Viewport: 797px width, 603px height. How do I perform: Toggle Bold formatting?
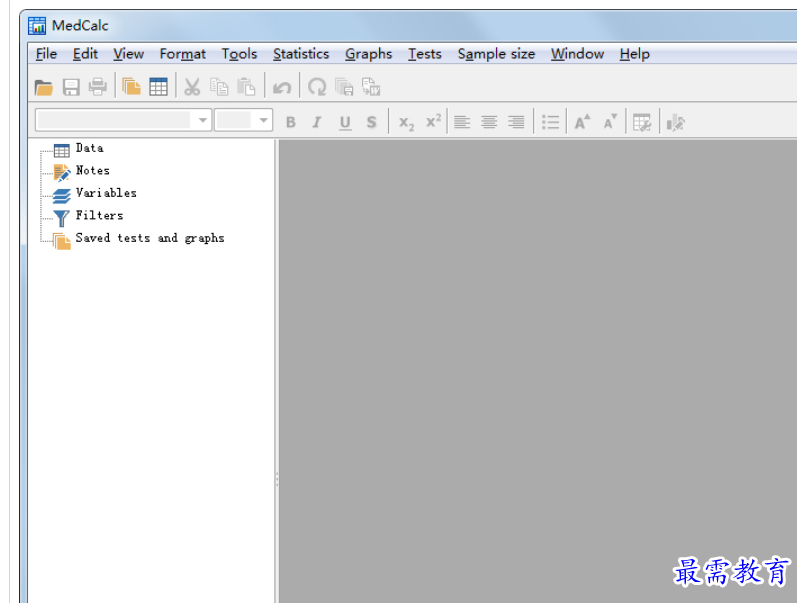pos(291,123)
